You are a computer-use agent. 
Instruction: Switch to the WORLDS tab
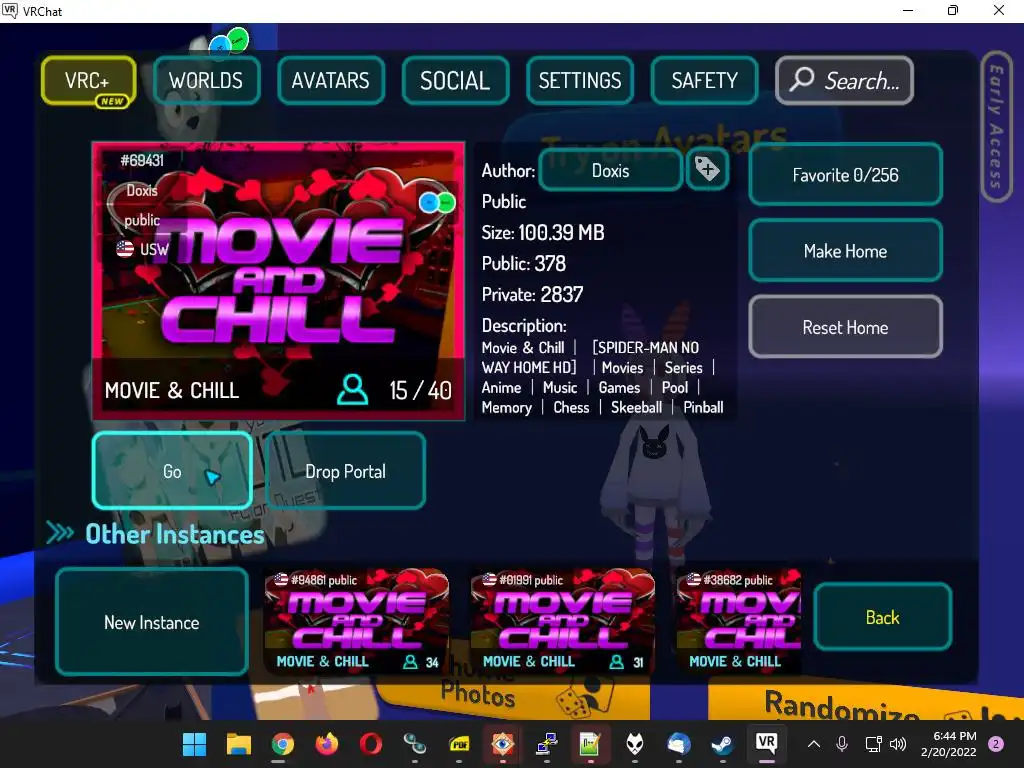pyautogui.click(x=206, y=80)
